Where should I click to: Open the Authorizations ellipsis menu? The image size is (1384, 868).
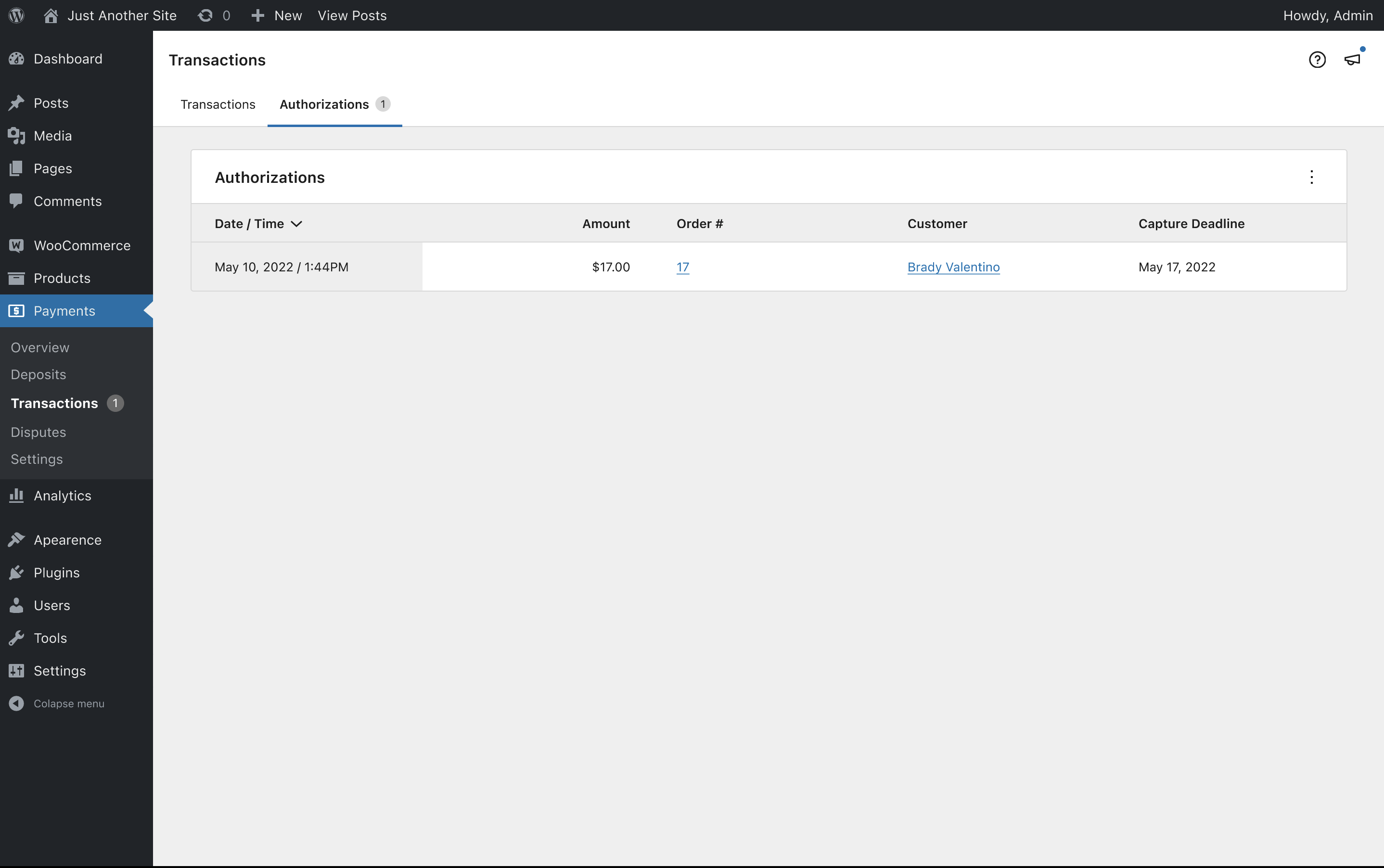pos(1312,177)
